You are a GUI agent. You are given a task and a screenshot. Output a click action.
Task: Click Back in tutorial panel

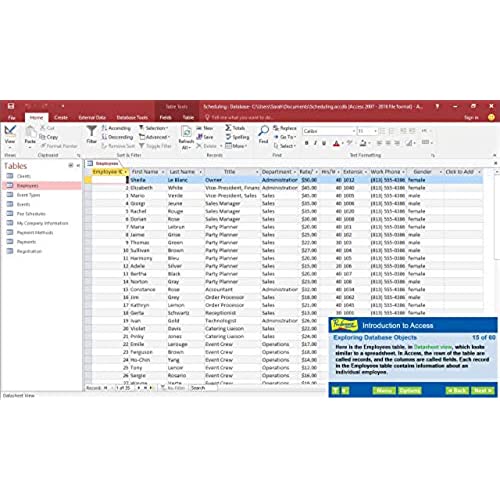(x=457, y=390)
